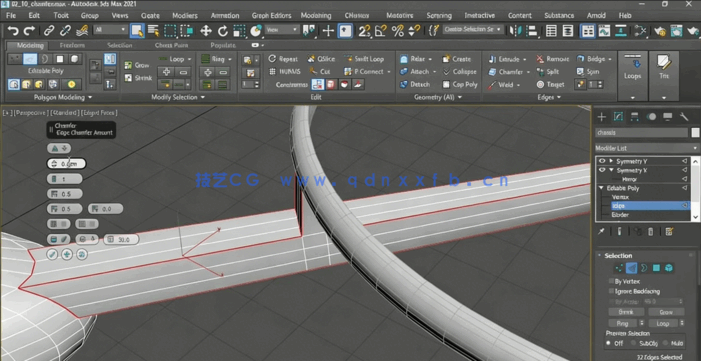Click the Pin Stack icon
The image size is (701, 361).
click(602, 231)
